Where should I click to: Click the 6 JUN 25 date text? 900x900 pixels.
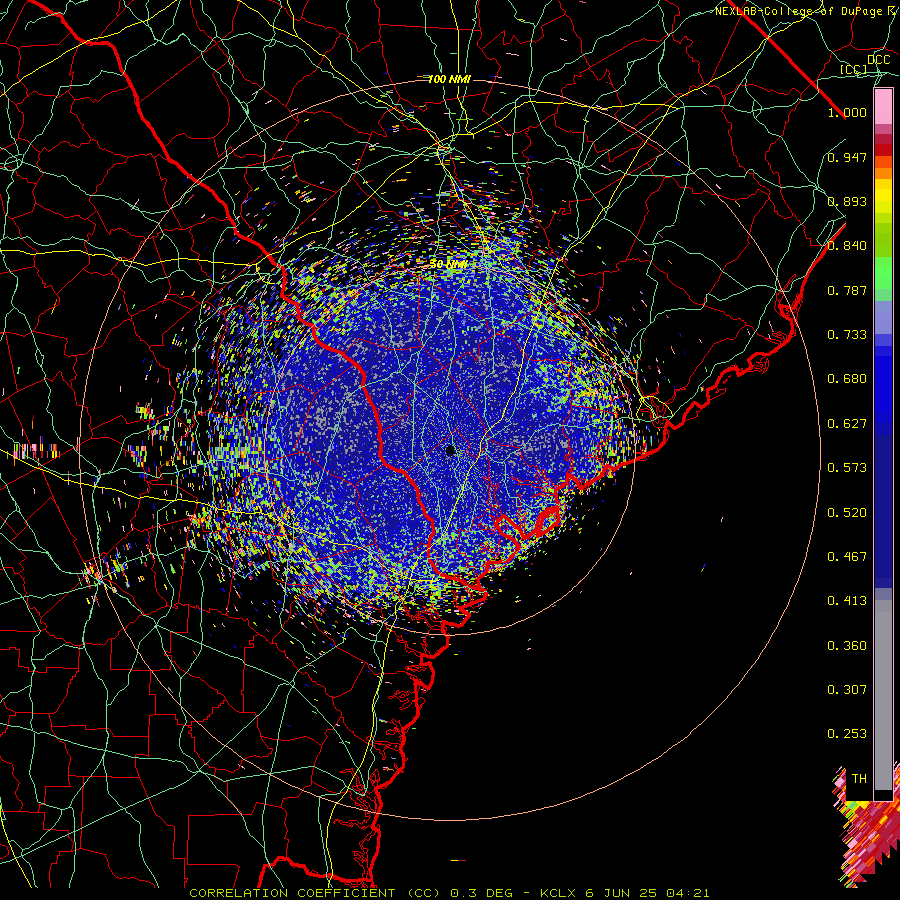point(621,893)
